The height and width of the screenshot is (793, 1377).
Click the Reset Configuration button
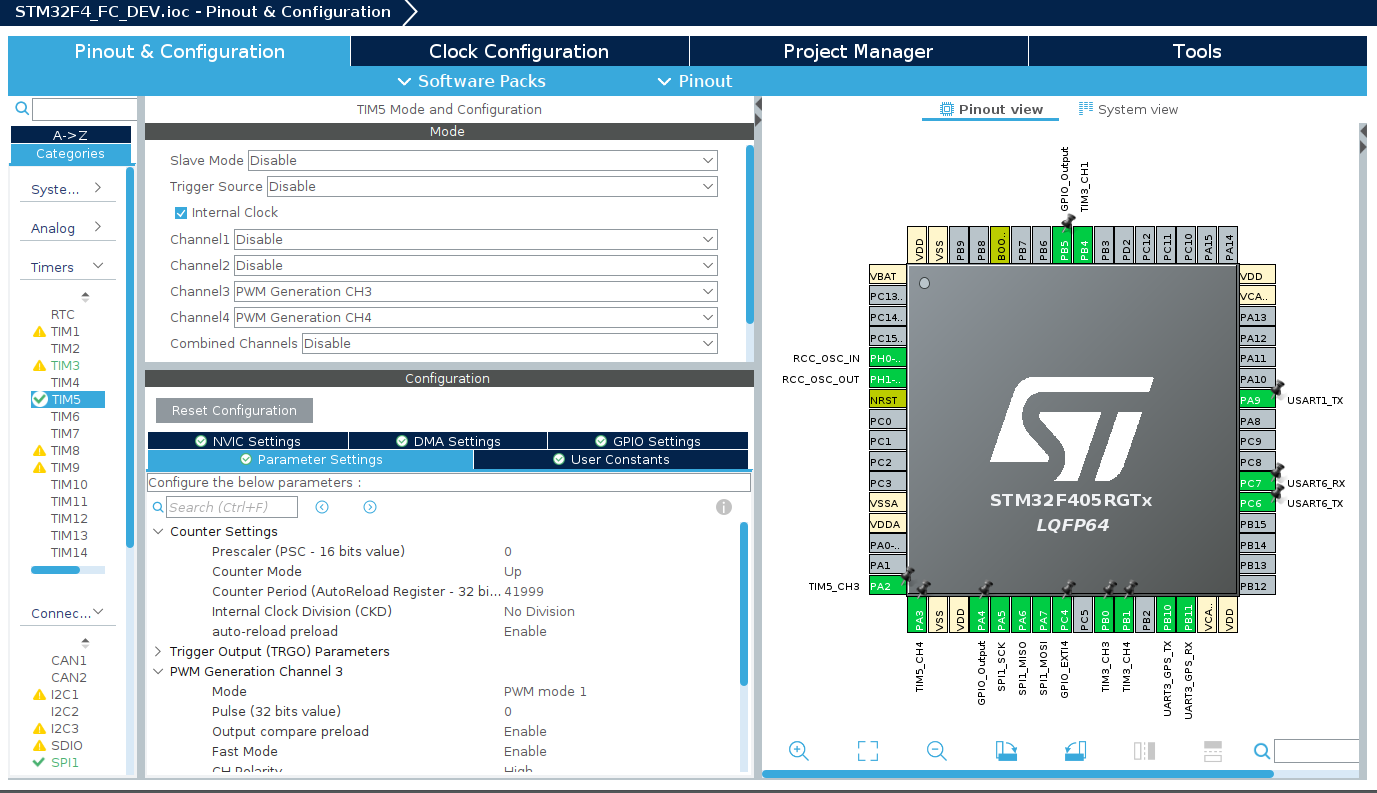234,410
